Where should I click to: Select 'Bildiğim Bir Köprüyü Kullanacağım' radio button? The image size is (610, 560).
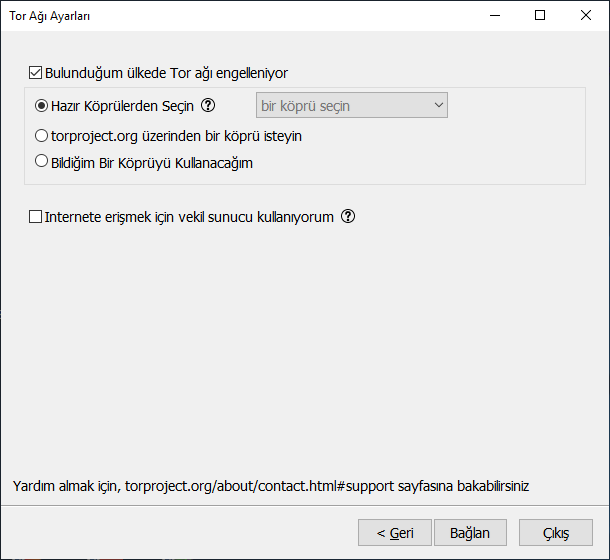tap(42, 161)
